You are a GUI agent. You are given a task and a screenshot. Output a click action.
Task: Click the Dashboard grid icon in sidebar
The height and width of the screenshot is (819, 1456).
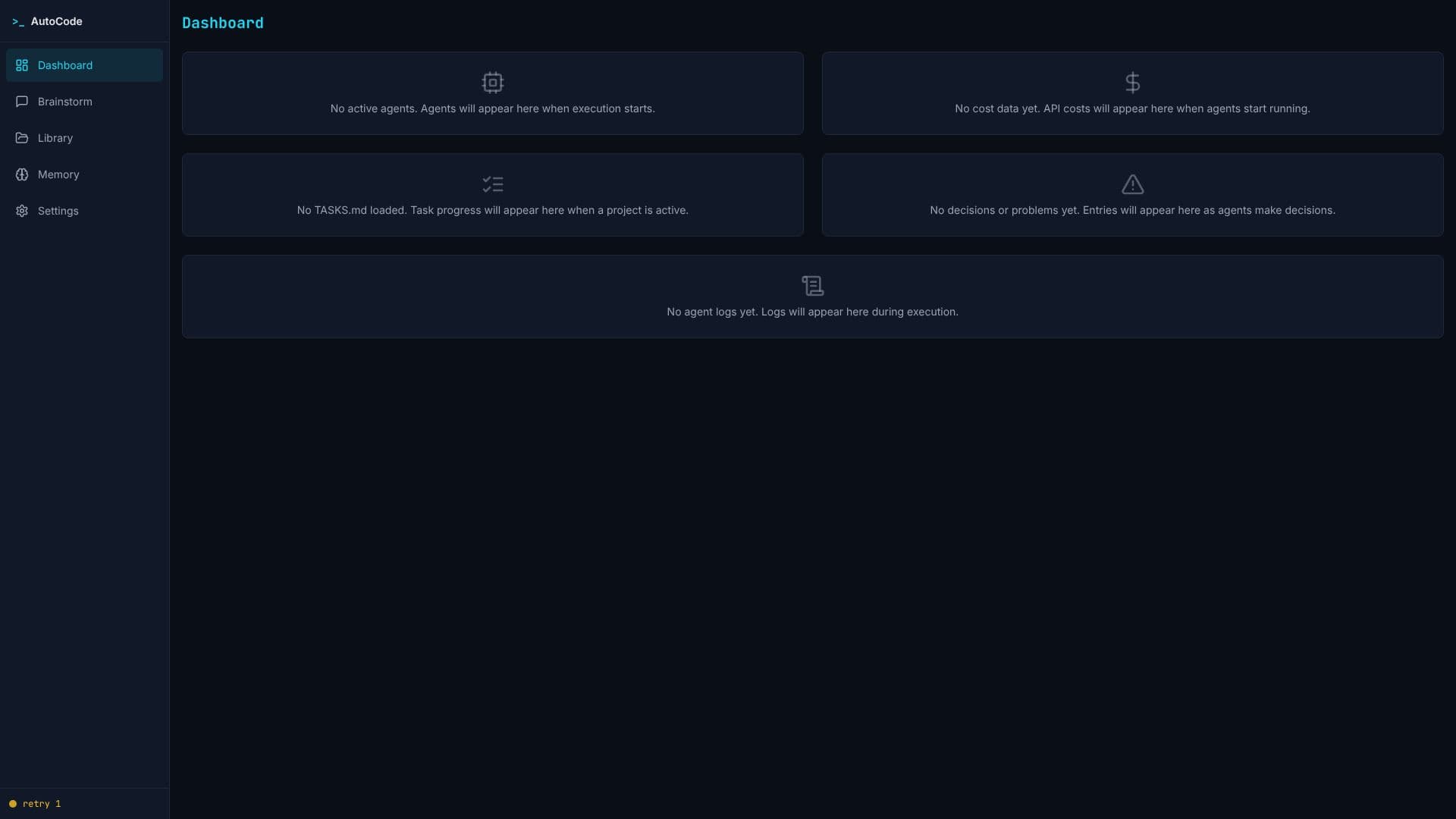(22, 65)
